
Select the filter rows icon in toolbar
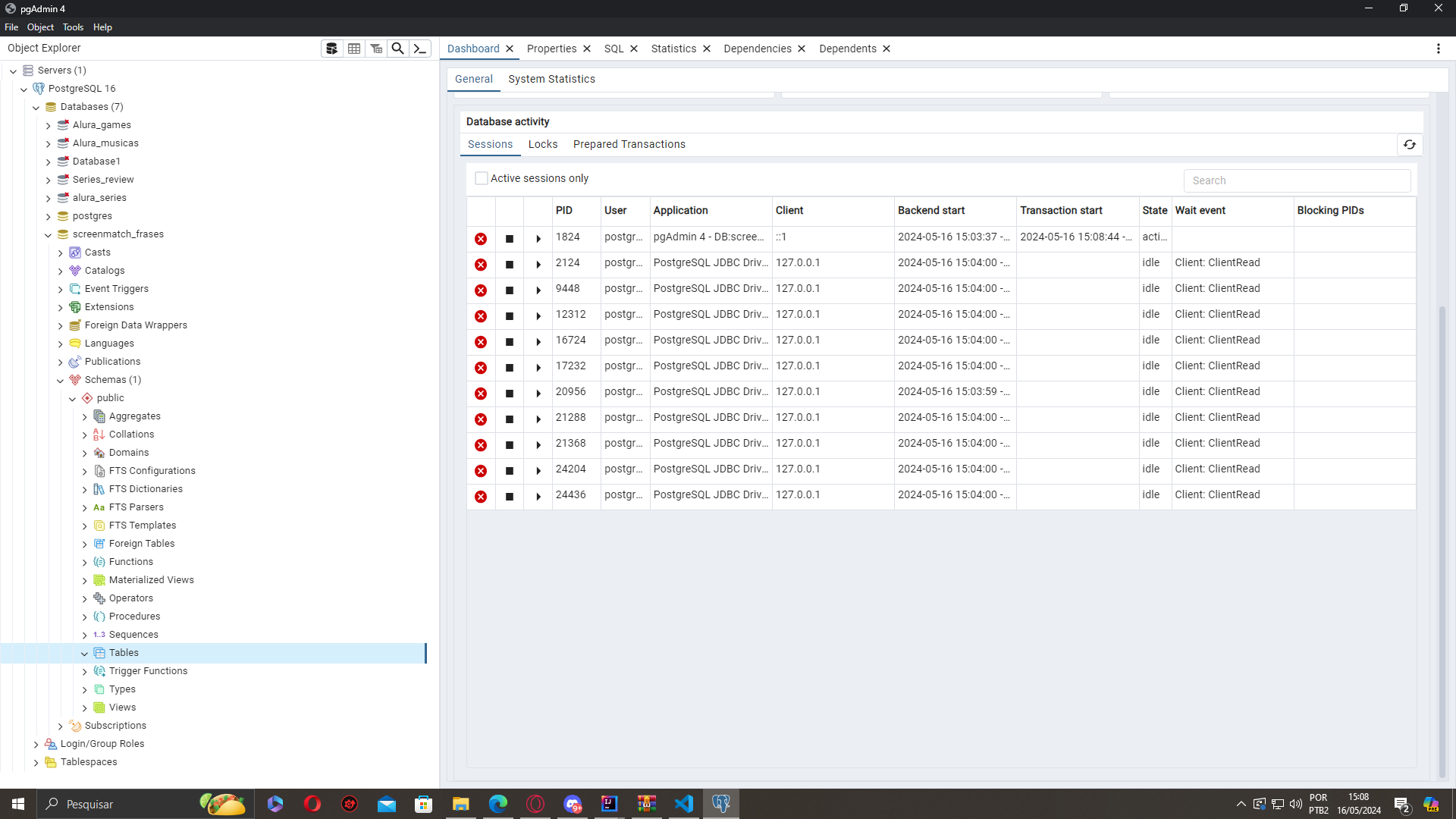point(377,48)
